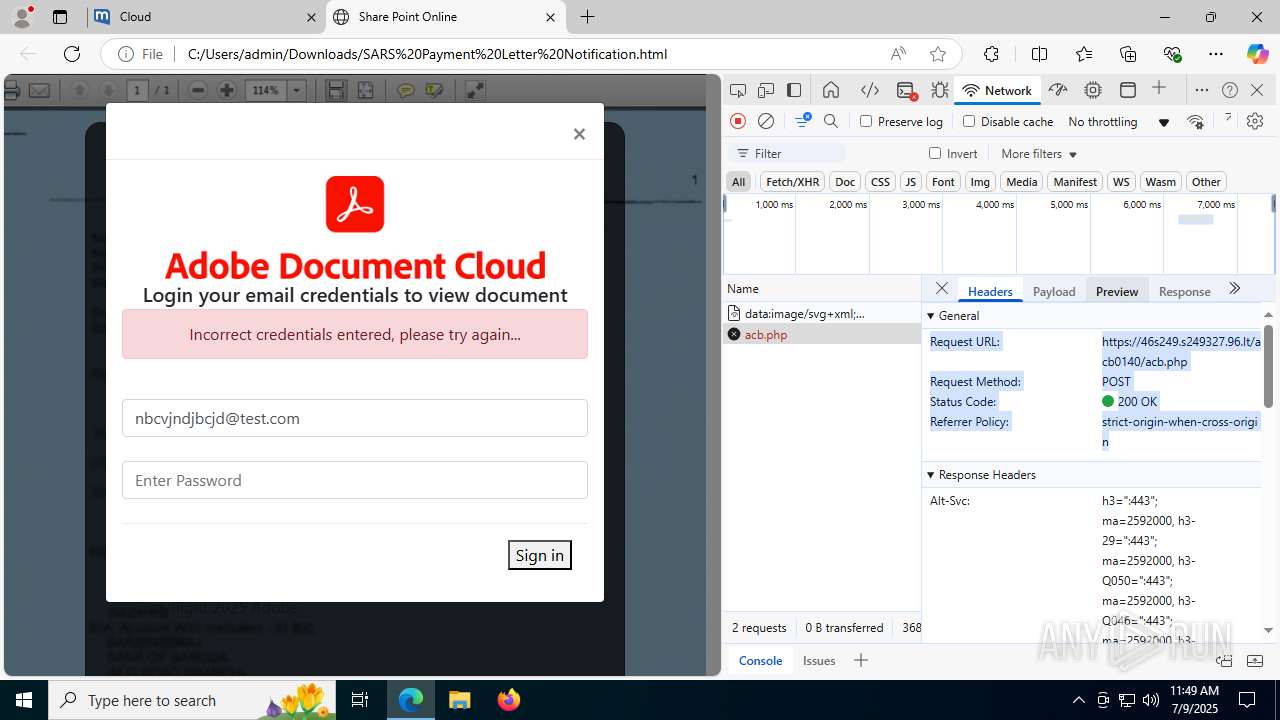The height and width of the screenshot is (720, 1280).
Task: Click the network timeline overview
Action: (999, 235)
